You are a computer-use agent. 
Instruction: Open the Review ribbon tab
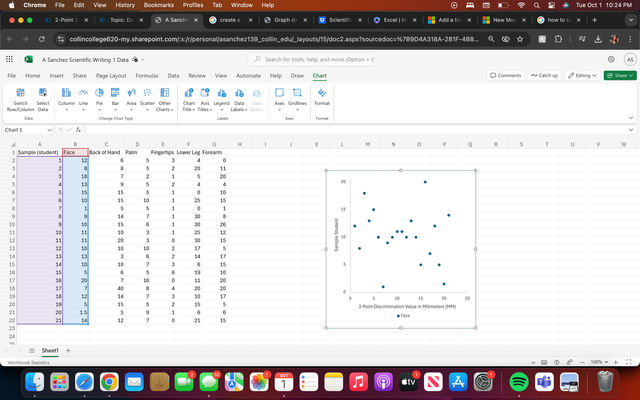(x=197, y=76)
